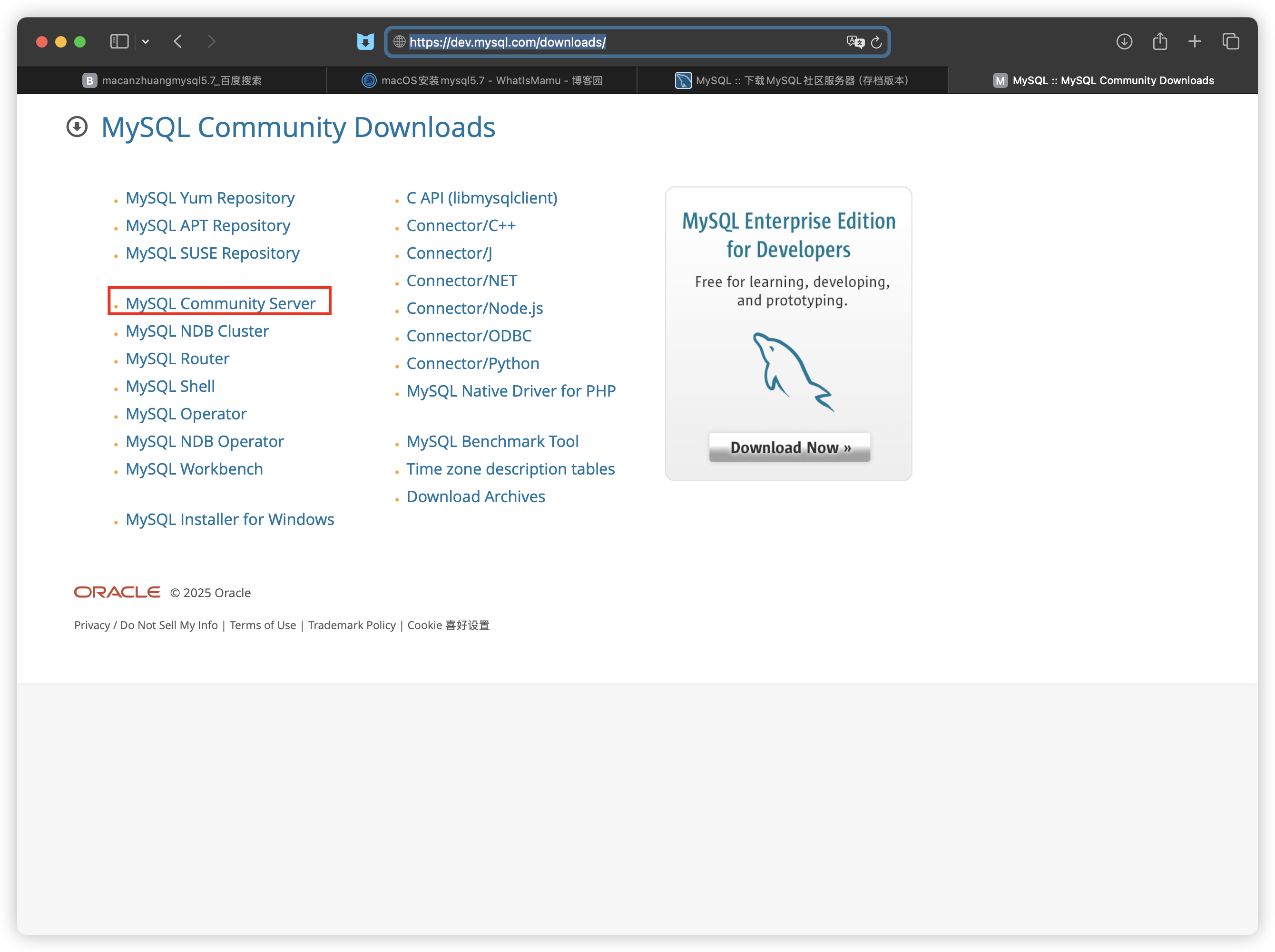Click the MySQL dolphin logo image

click(793, 372)
